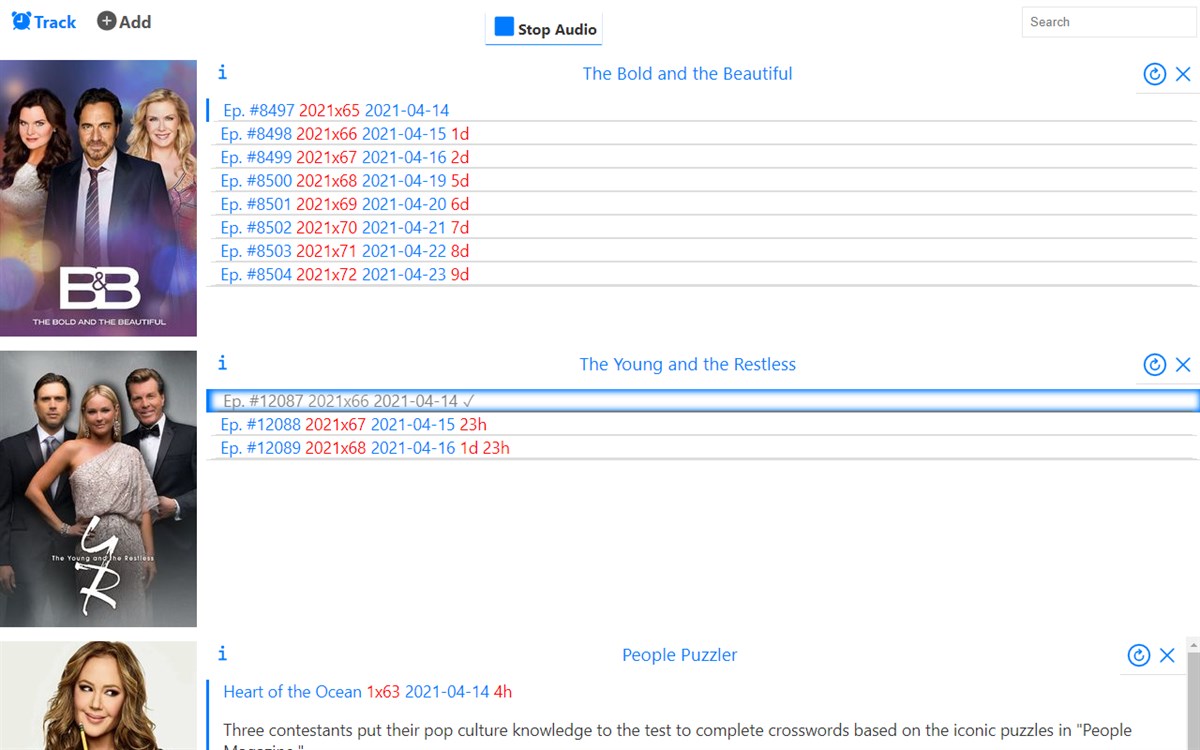Screen dimensions: 1200x750
Task: Remove The Bold and the Beautiful show
Action: 1183,74
